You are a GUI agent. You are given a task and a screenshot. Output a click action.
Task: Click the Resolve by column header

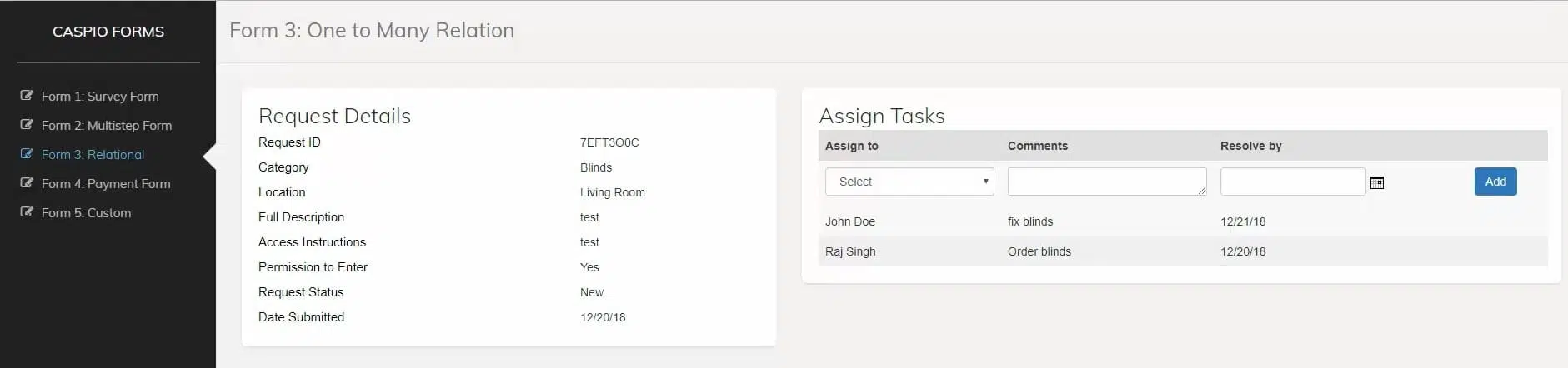click(1250, 146)
